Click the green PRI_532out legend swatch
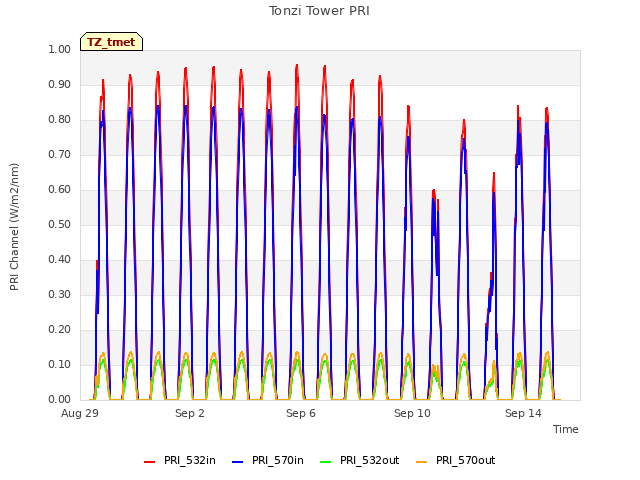Screen dimensions: 640x480 [326, 462]
